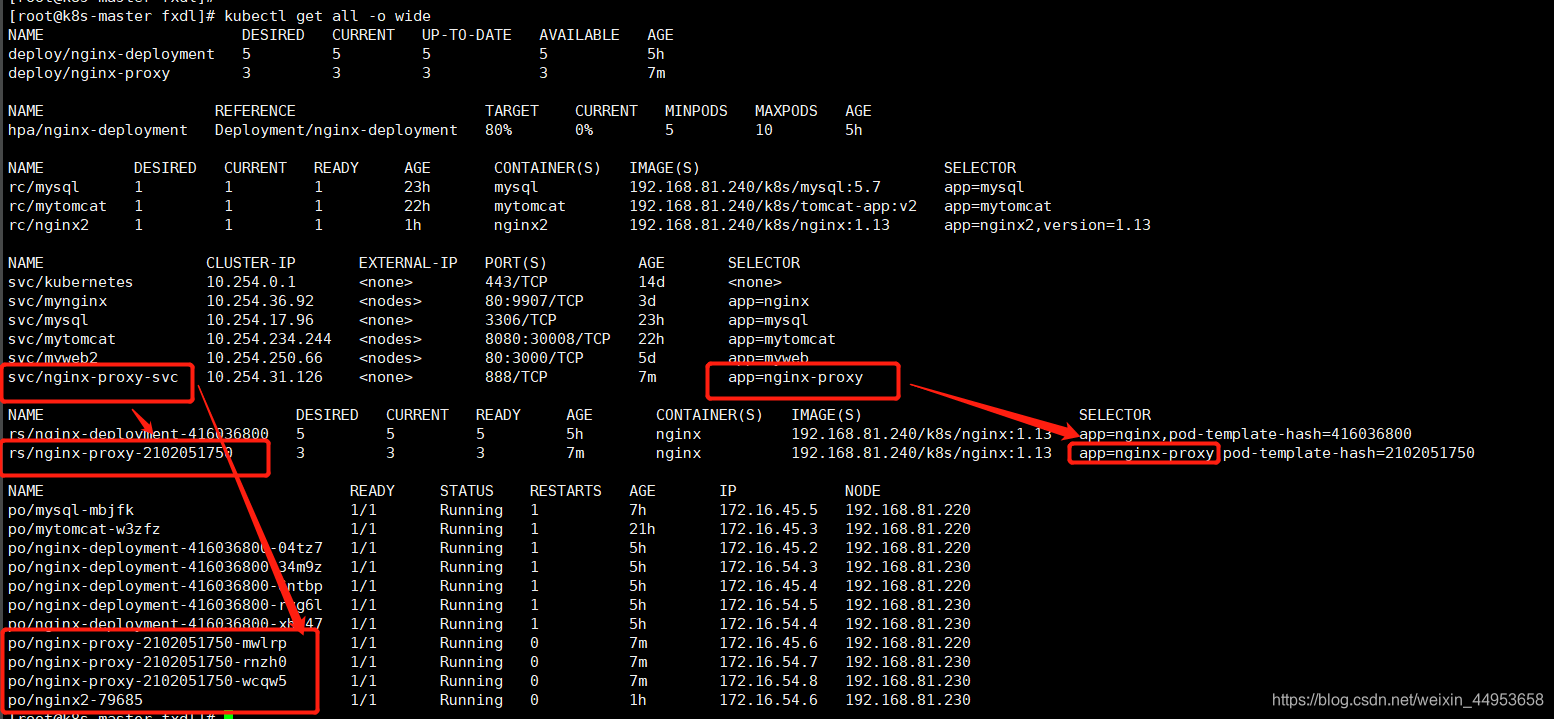Select 'rc/nginx2' row name

48,225
